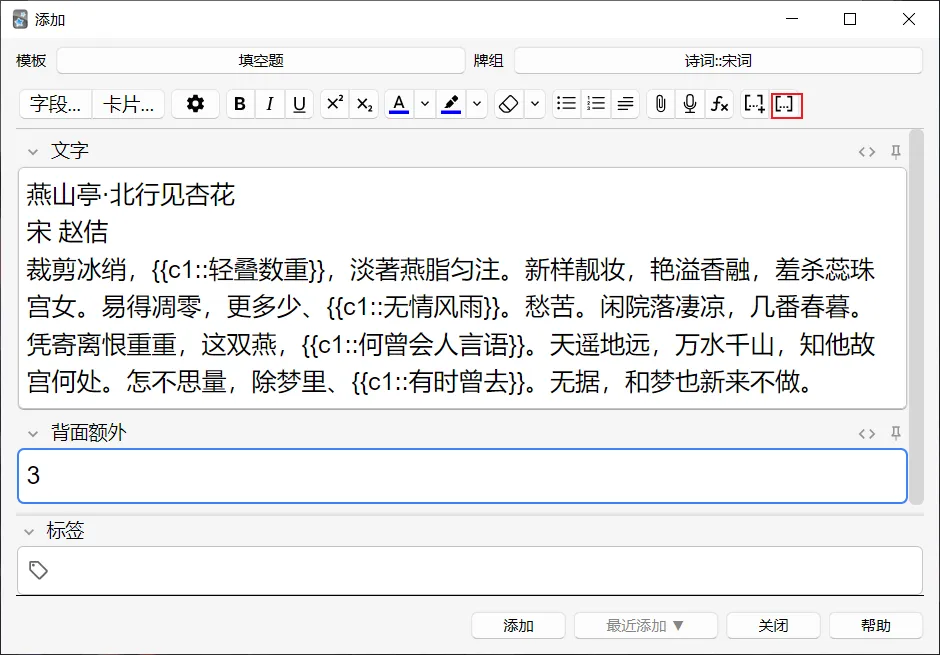The width and height of the screenshot is (940, 655).
Task: Pin the 背面额外 field
Action: coord(896,433)
